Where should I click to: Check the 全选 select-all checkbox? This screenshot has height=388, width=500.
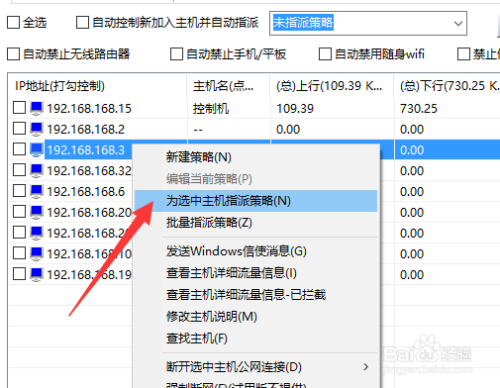pos(13,23)
